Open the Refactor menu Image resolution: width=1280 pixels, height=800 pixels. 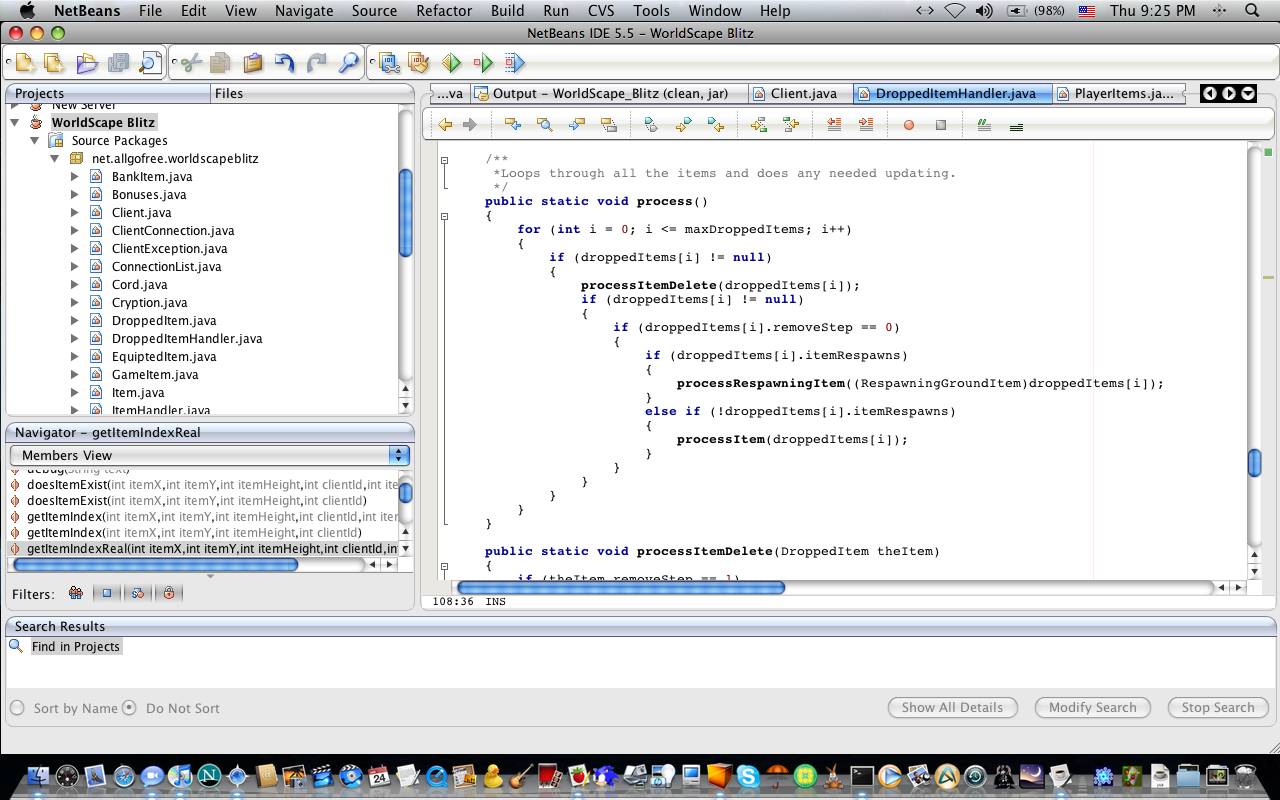tap(444, 11)
